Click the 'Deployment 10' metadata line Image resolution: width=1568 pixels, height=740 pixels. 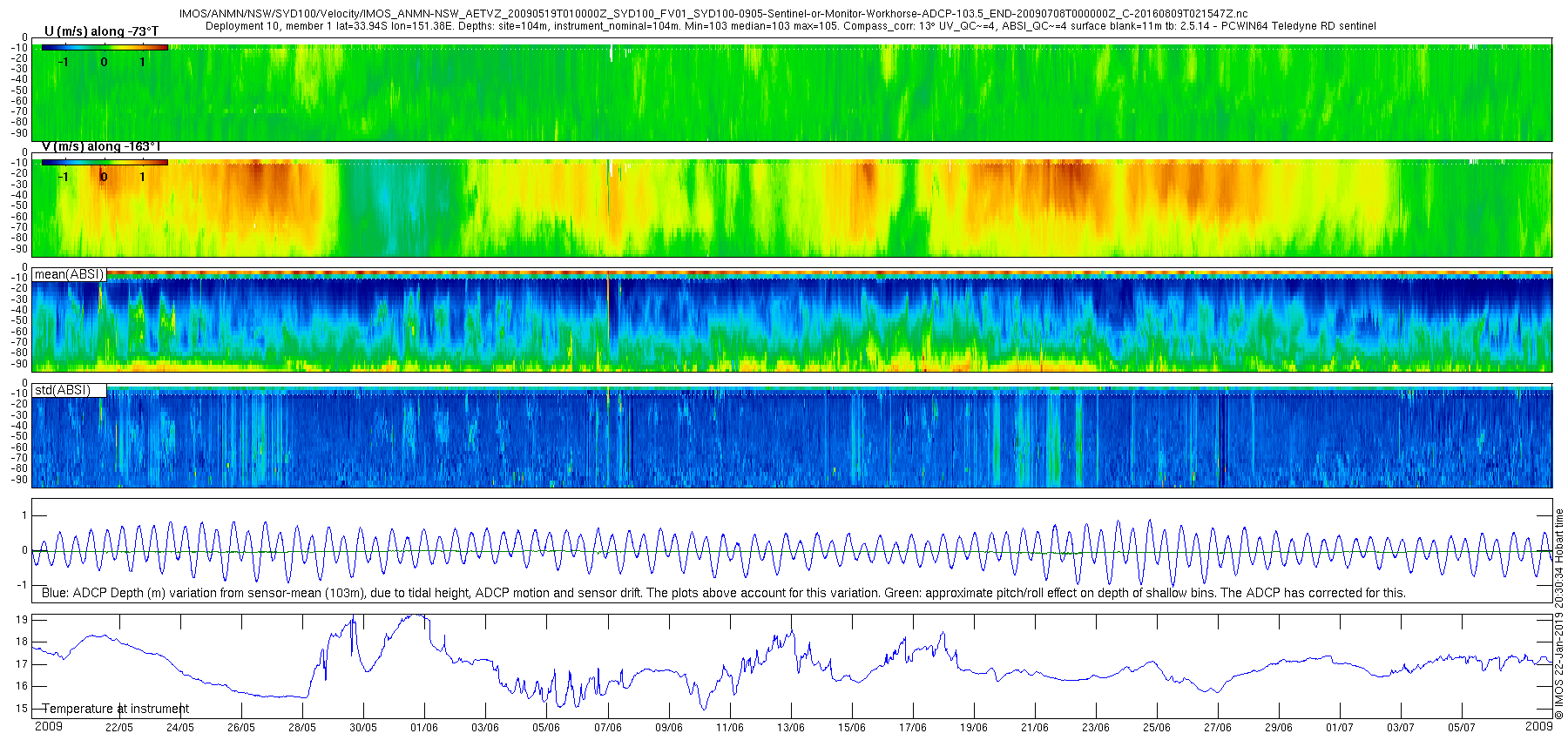[791, 26]
